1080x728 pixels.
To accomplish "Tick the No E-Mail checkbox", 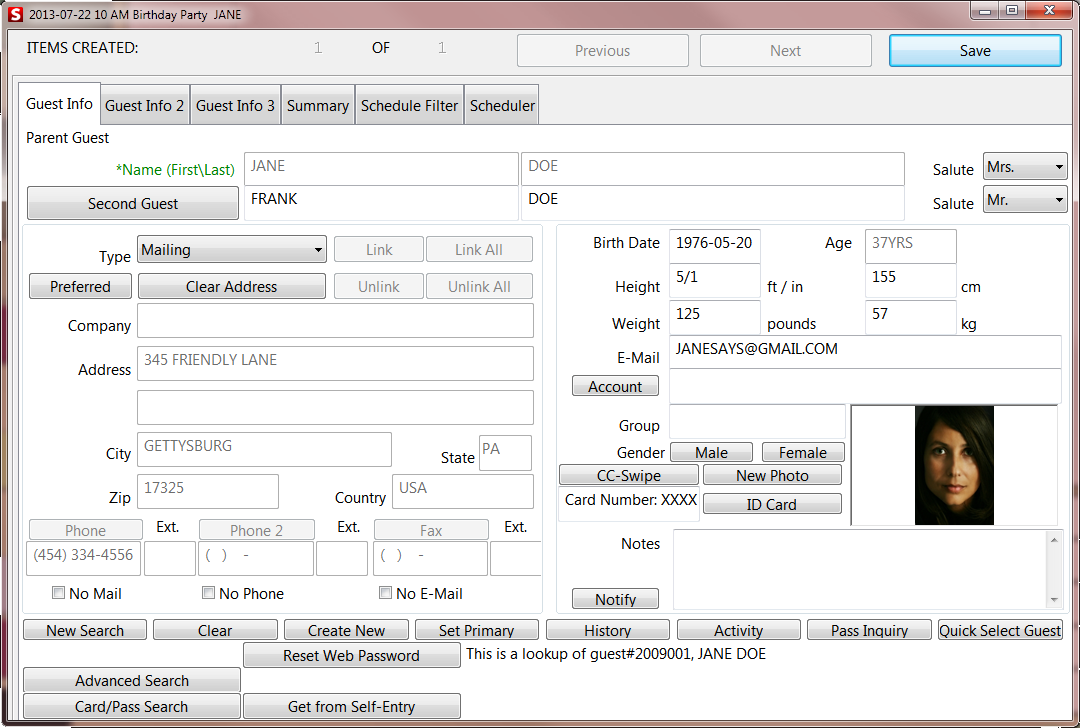I will pos(386,592).
